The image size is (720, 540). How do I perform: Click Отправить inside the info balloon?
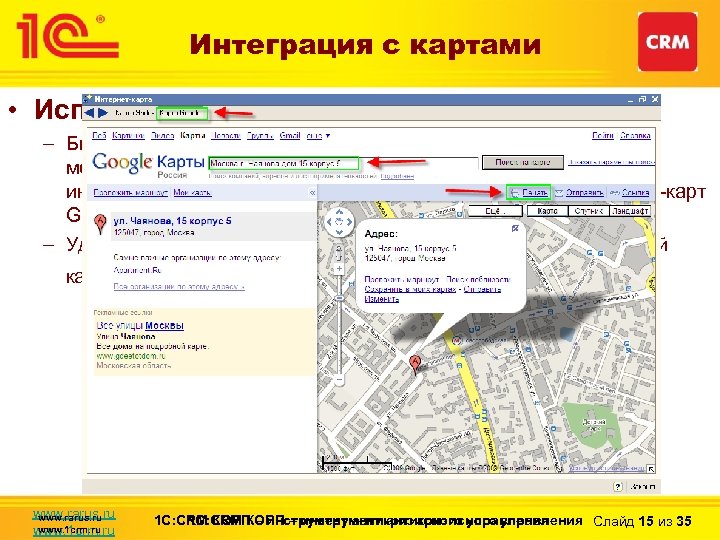coord(482,289)
